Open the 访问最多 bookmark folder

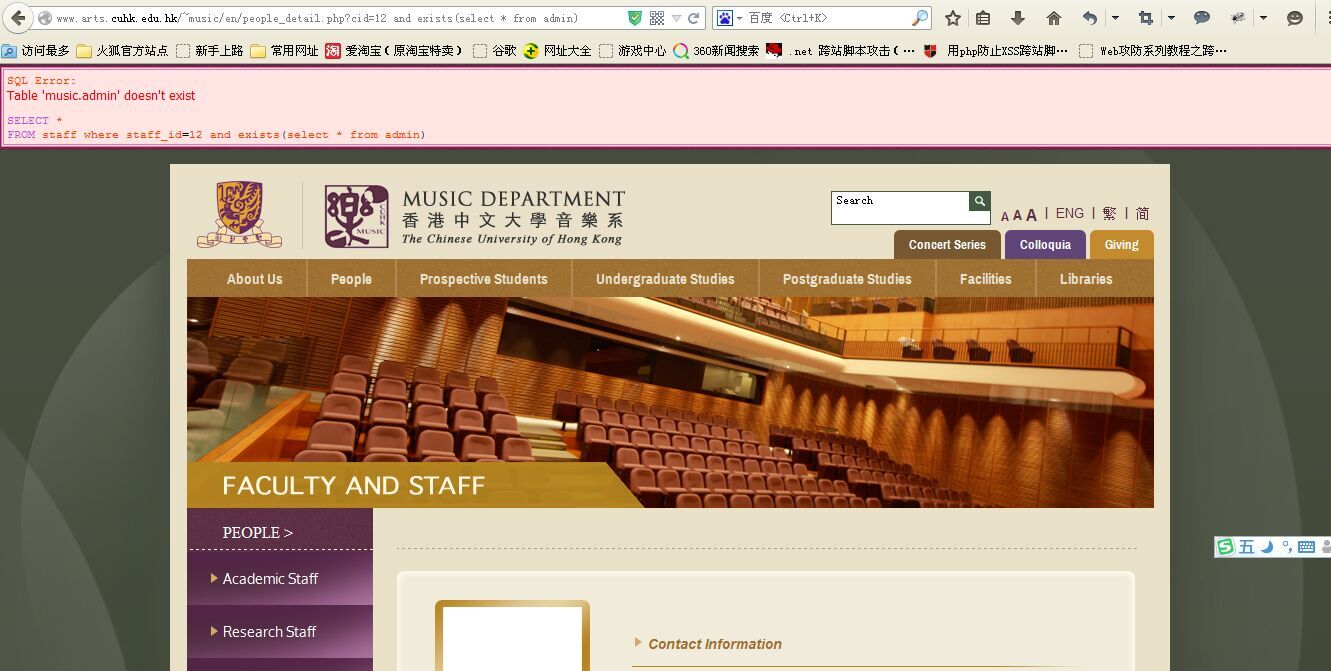36,50
